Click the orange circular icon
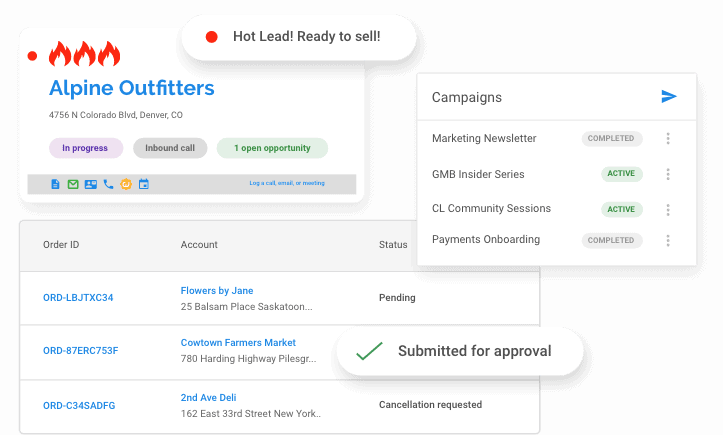Screen dimensions: 723x435 (x=125, y=184)
